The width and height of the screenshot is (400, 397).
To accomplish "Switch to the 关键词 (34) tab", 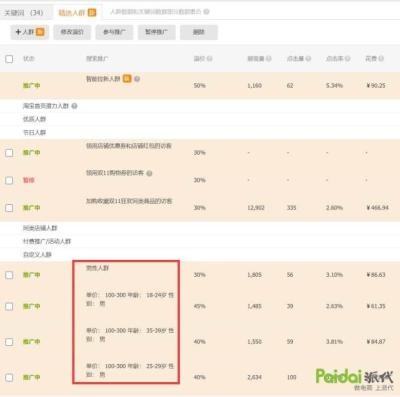I will tap(24, 13).
